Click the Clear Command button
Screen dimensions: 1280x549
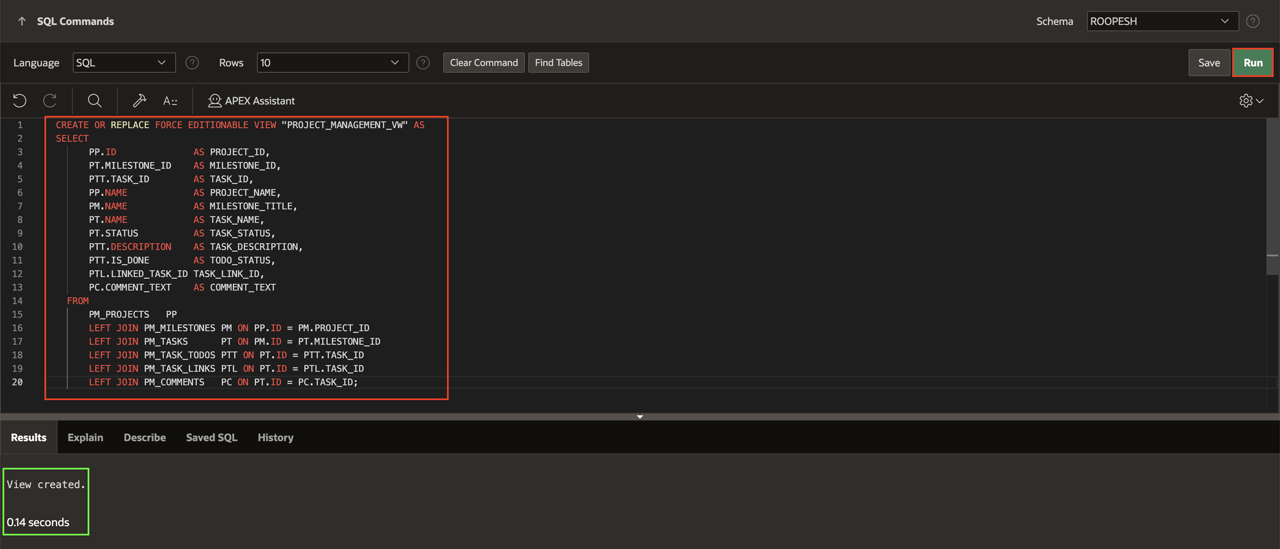click(x=484, y=63)
